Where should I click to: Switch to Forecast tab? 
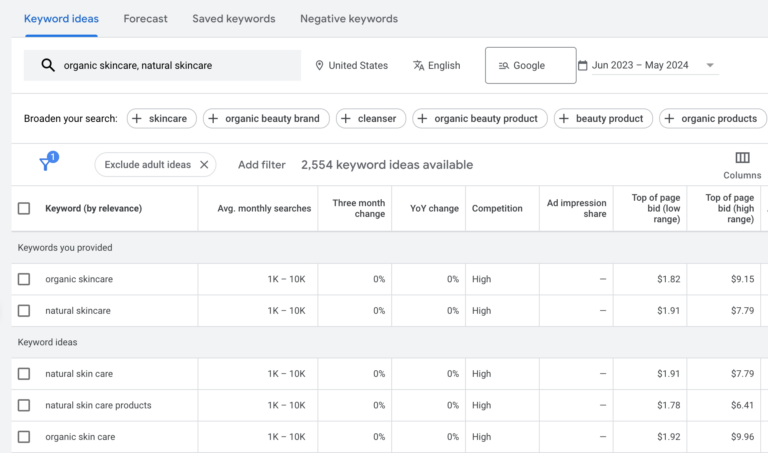click(145, 19)
